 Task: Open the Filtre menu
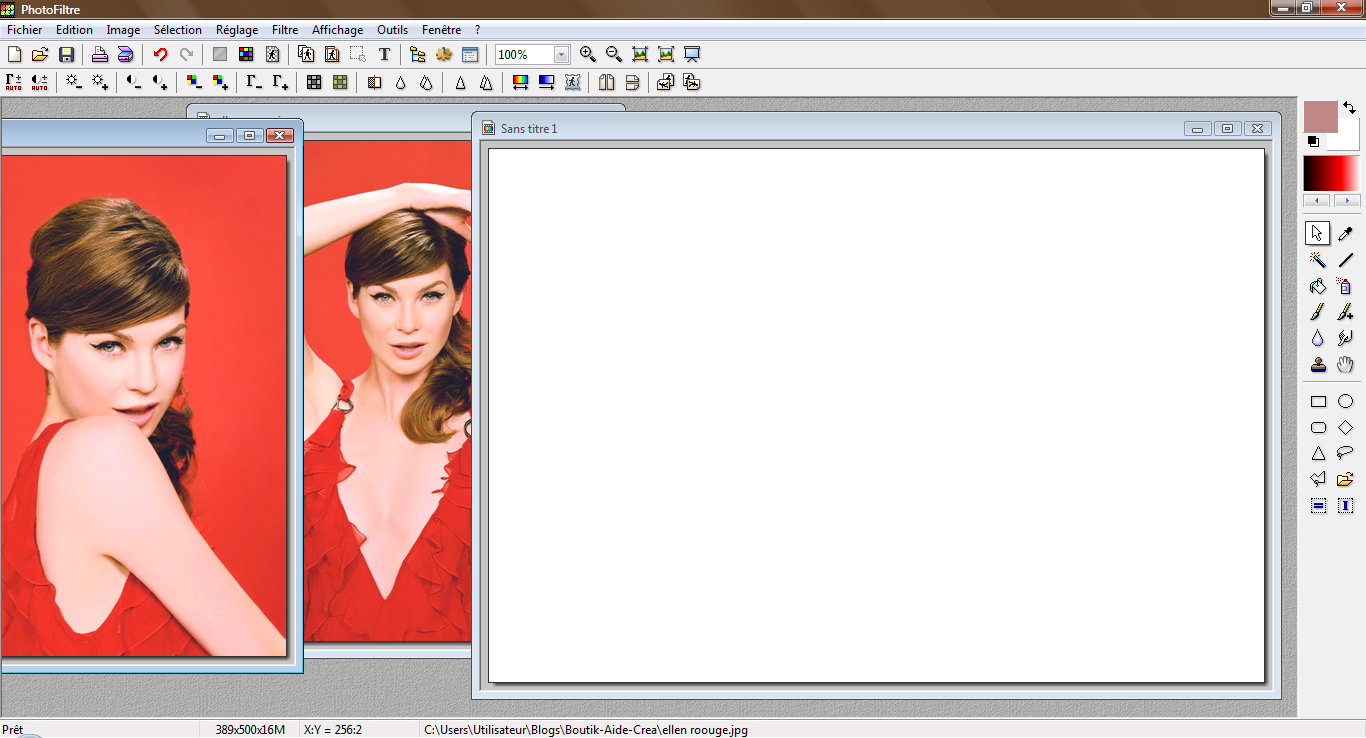pos(285,30)
